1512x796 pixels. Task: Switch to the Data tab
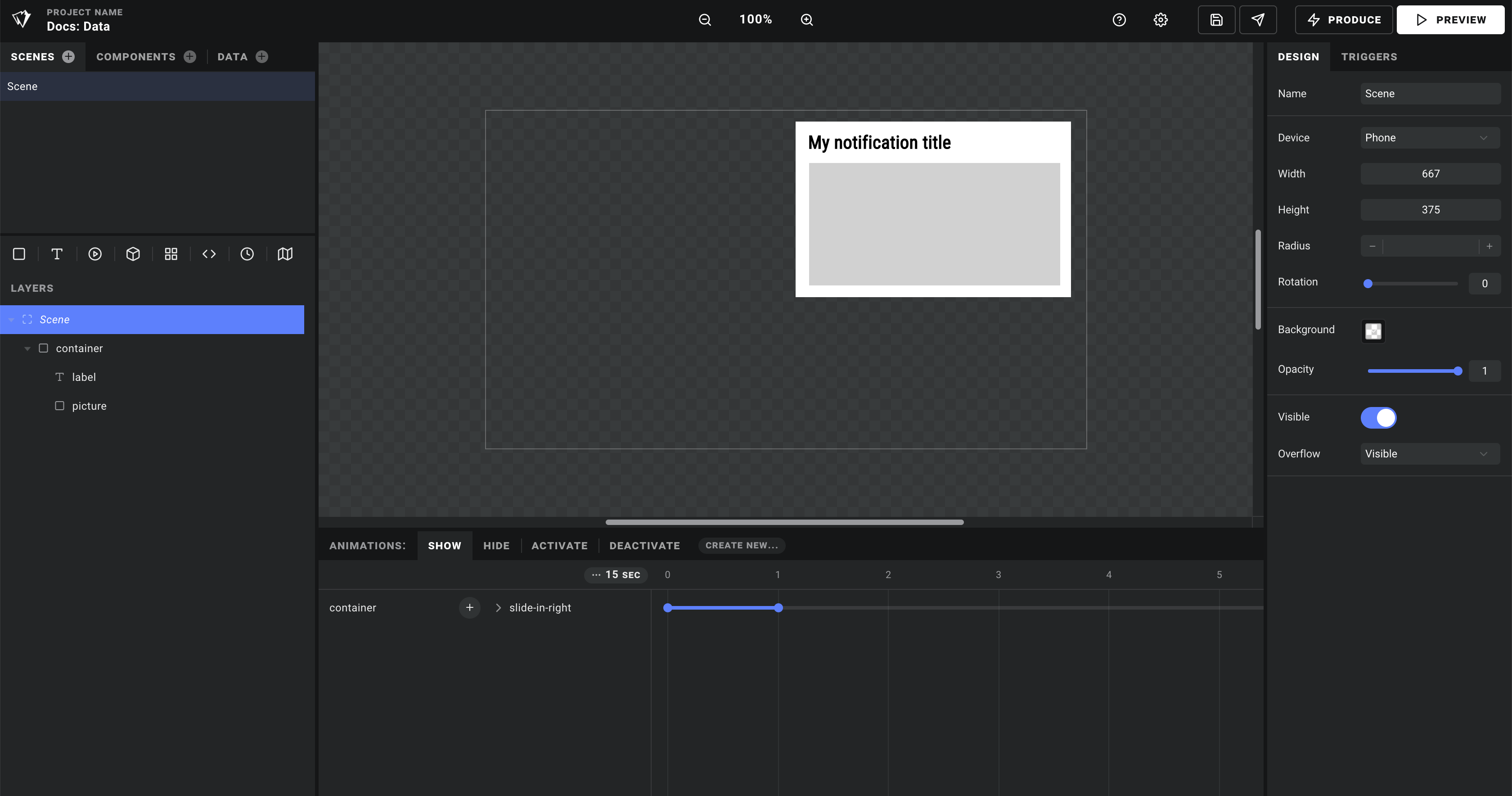(x=233, y=56)
